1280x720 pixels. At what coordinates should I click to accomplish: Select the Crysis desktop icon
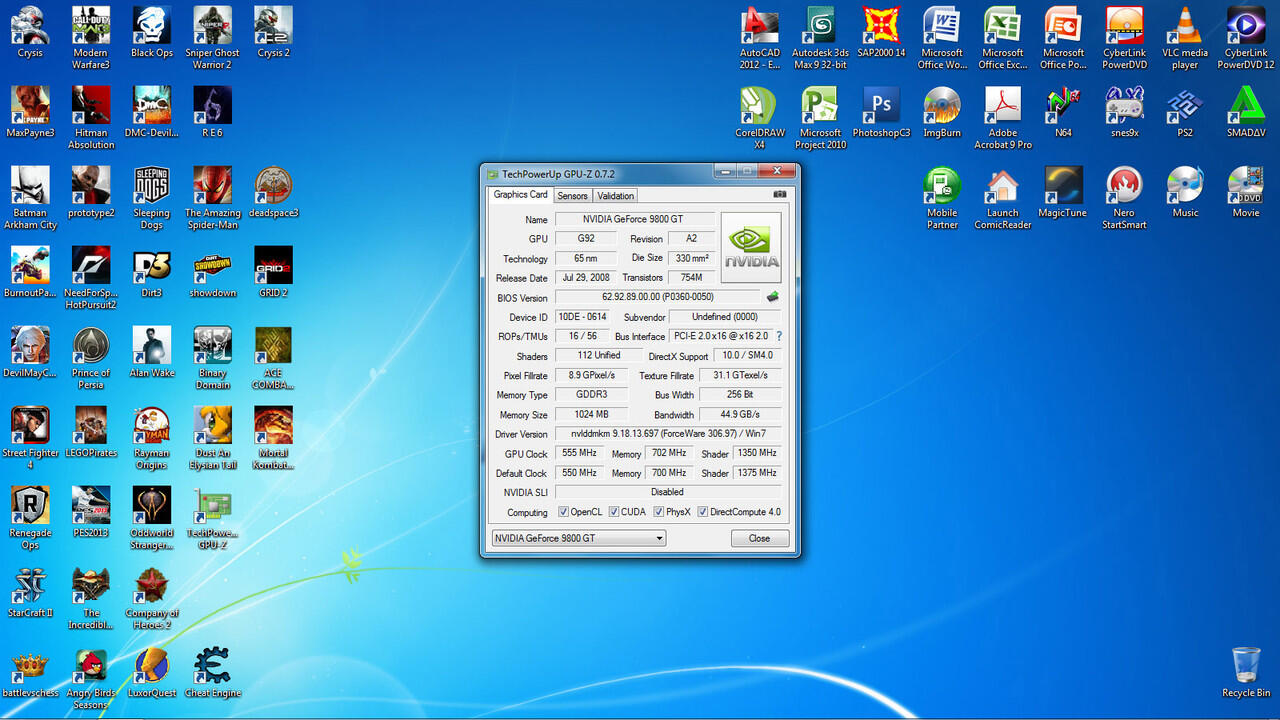click(30, 33)
